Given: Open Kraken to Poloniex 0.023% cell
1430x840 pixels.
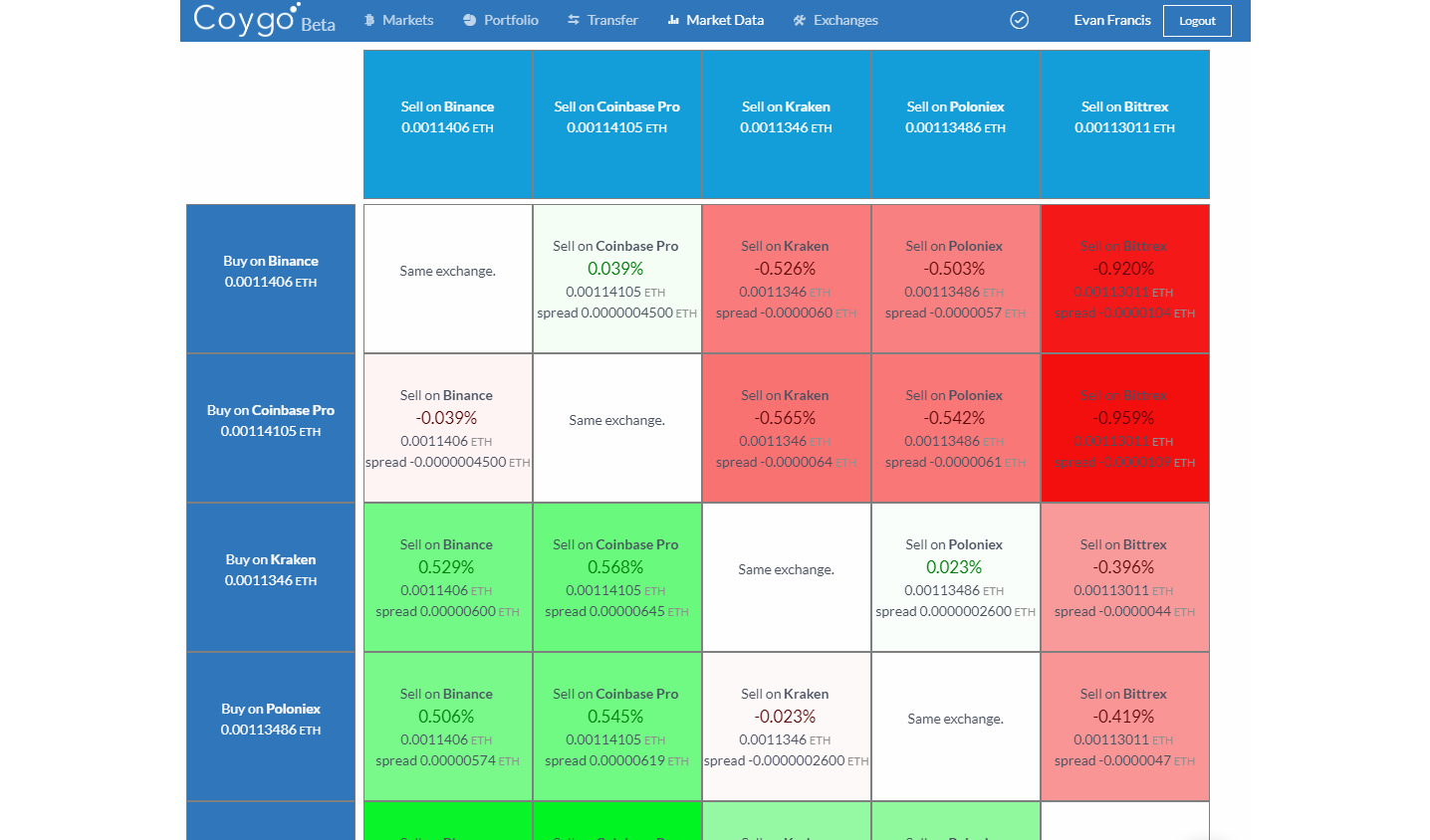Looking at the screenshot, I should click(956, 577).
